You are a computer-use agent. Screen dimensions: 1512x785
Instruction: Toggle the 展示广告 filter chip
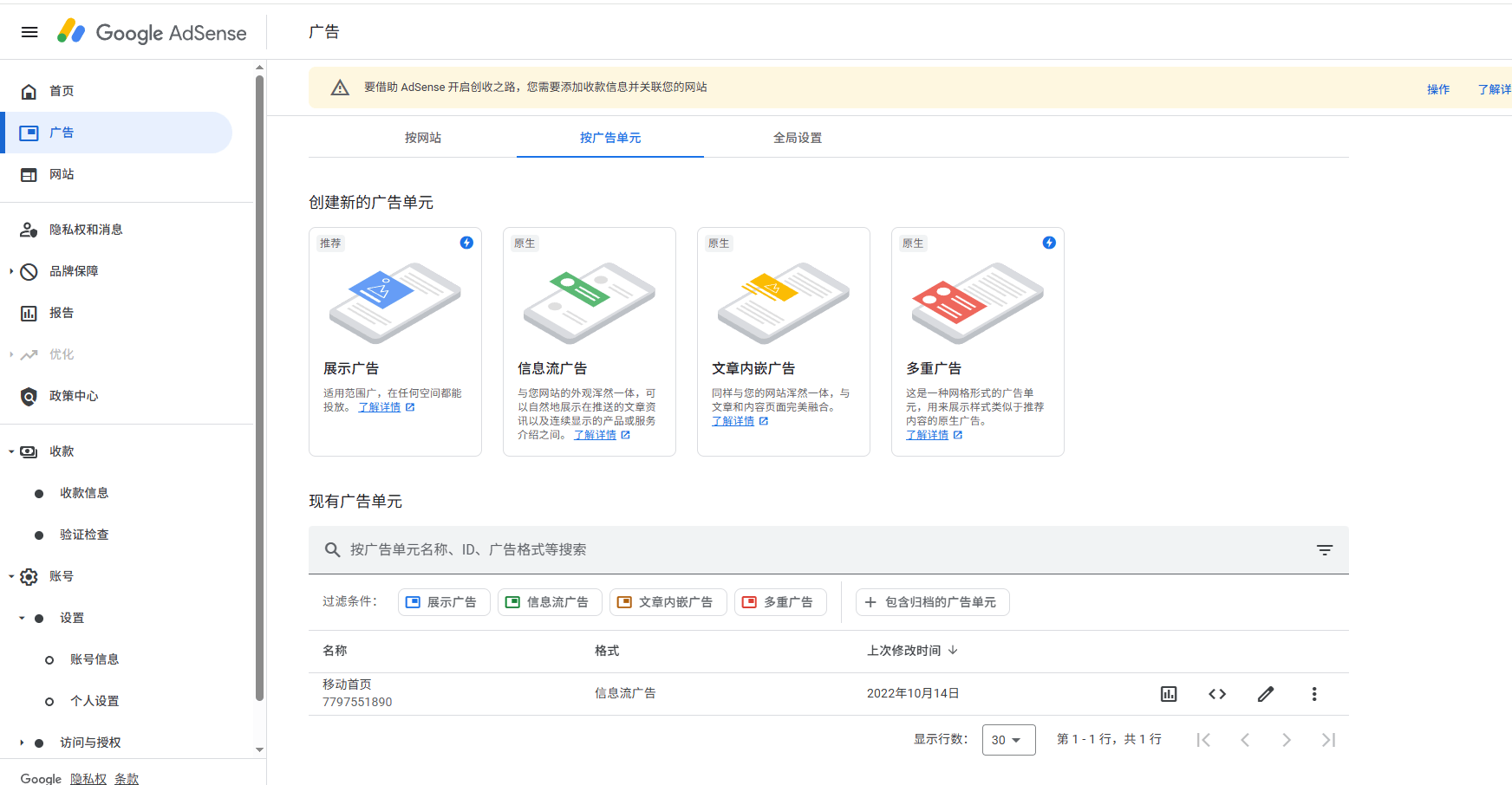(444, 602)
